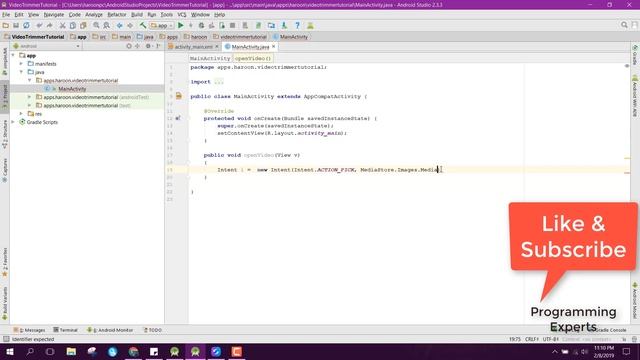Click the Synchronize toolbar icon
Screen dimensions: 640x360
pyautogui.click(x=26, y=25)
